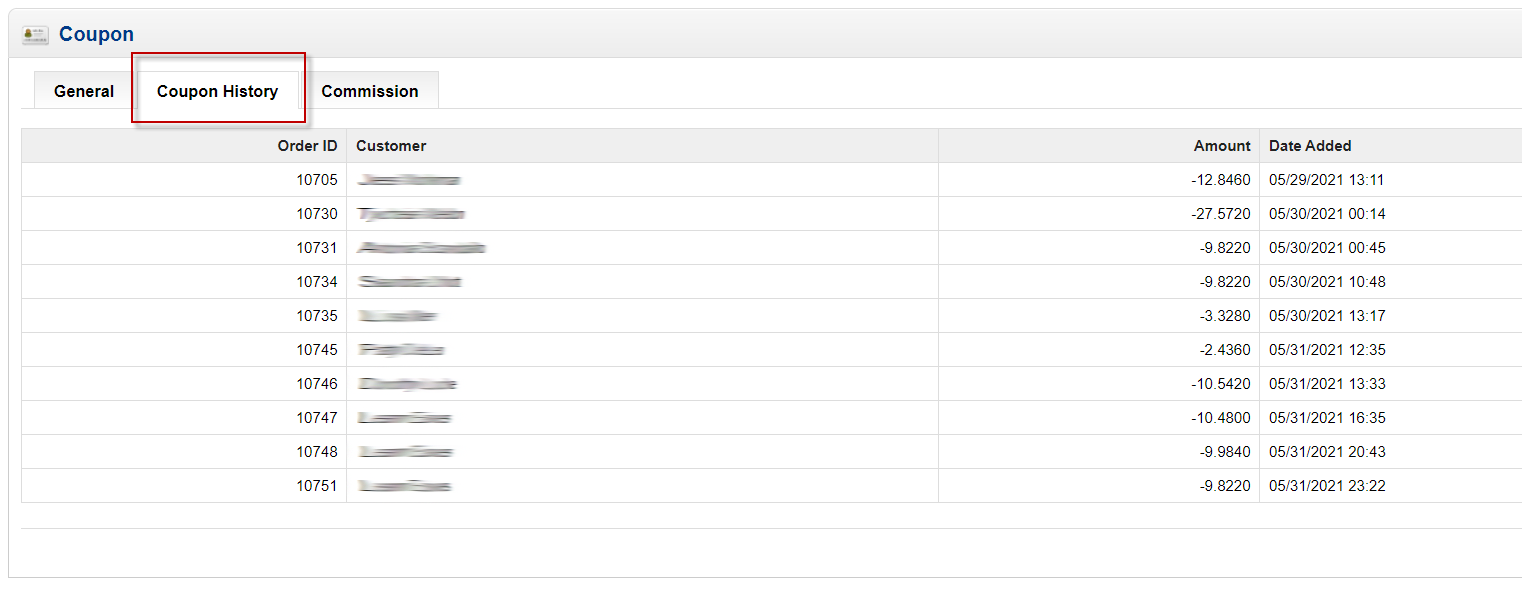Select order ID 10746 row

point(771,384)
